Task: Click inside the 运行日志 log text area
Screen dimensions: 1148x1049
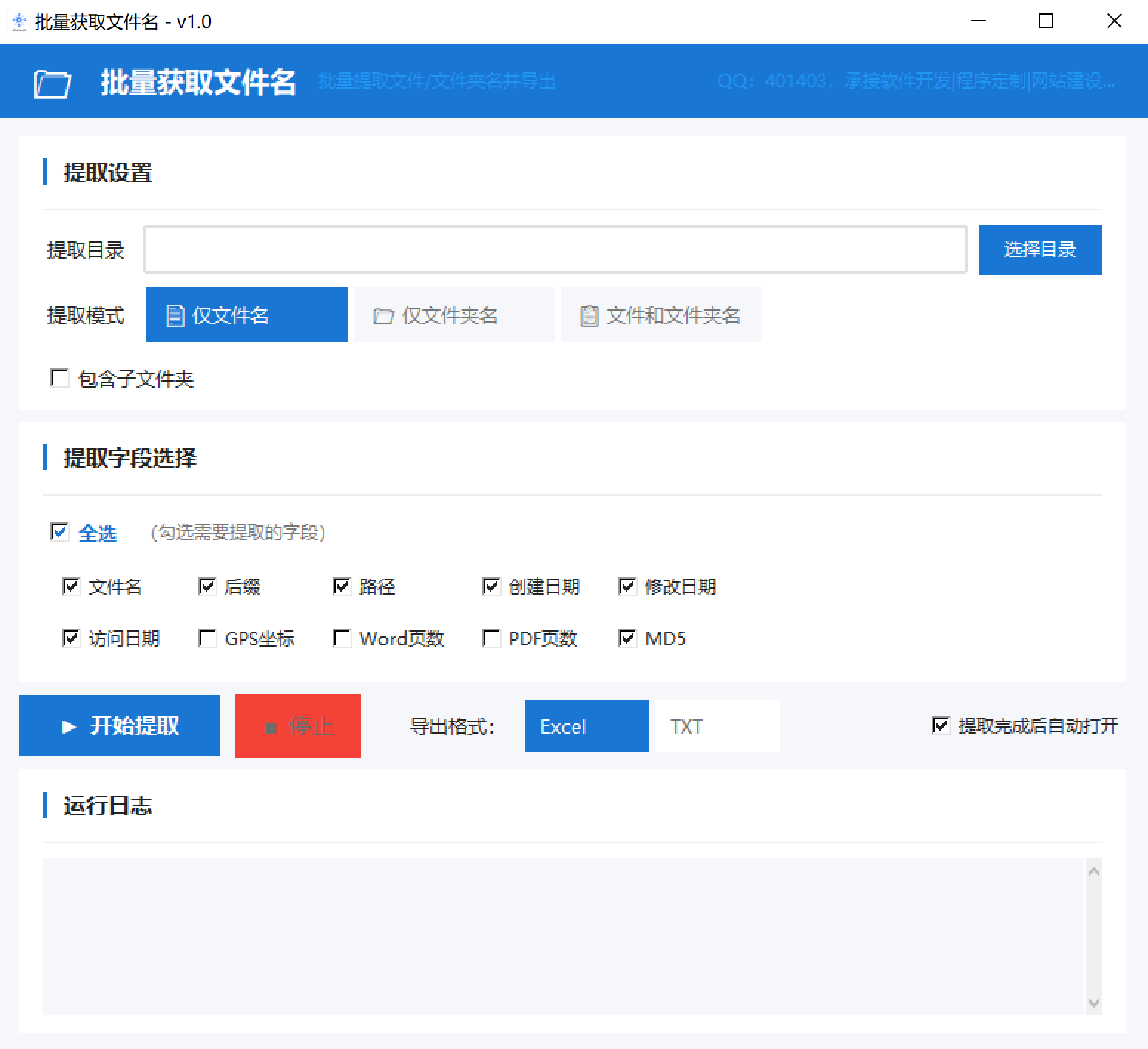Action: click(x=564, y=937)
